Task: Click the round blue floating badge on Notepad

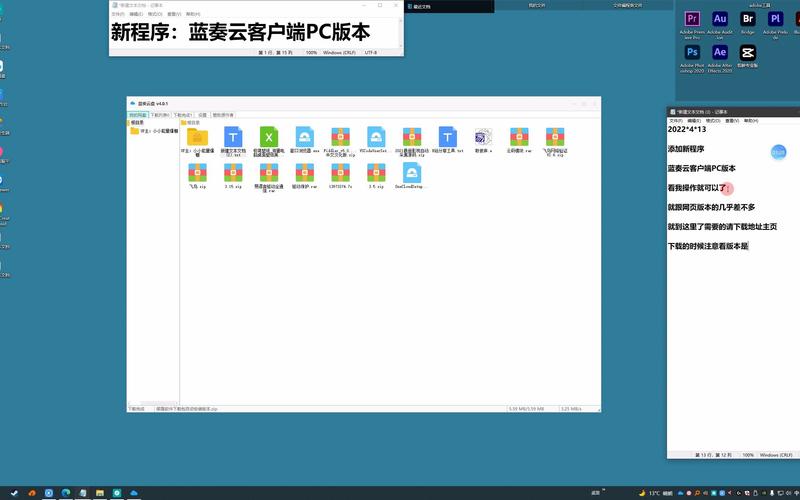Action: click(778, 152)
